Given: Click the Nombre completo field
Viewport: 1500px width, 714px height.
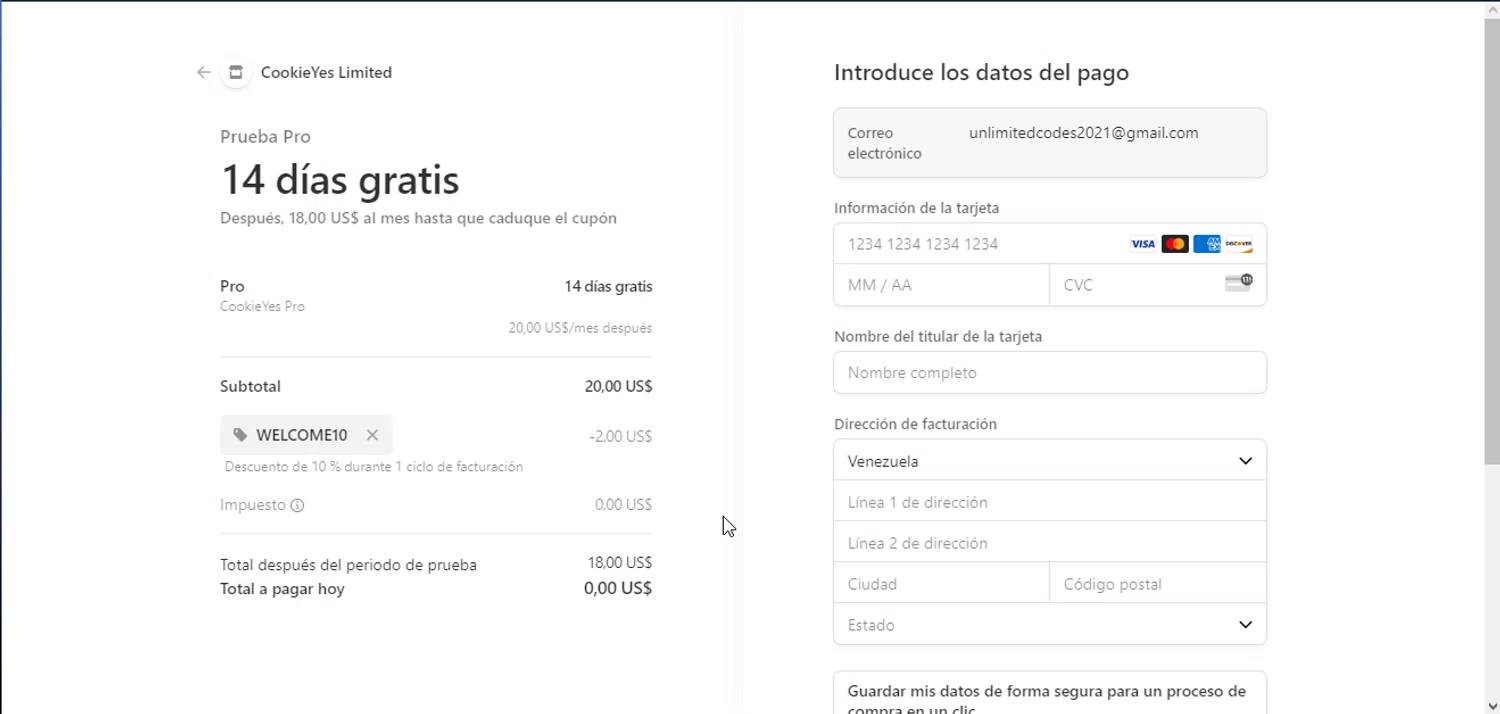Looking at the screenshot, I should (x=1050, y=372).
